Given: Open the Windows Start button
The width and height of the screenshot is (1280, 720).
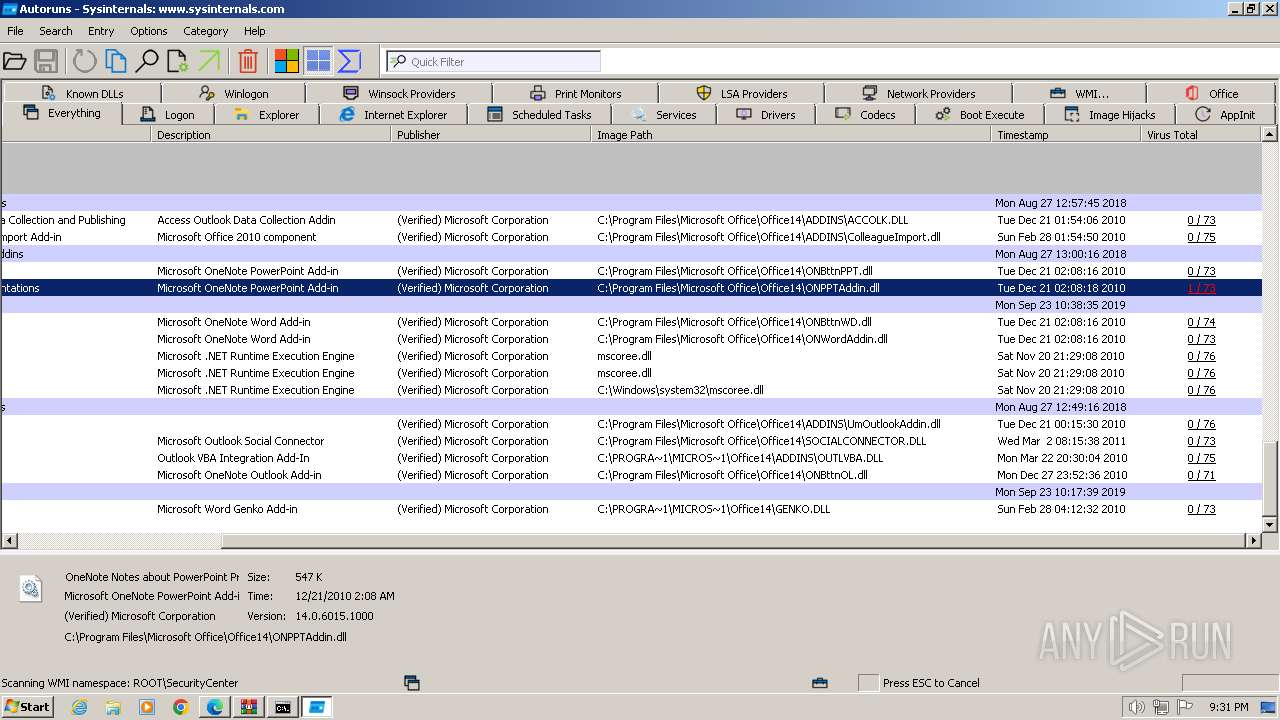Looking at the screenshot, I should click(x=28, y=706).
